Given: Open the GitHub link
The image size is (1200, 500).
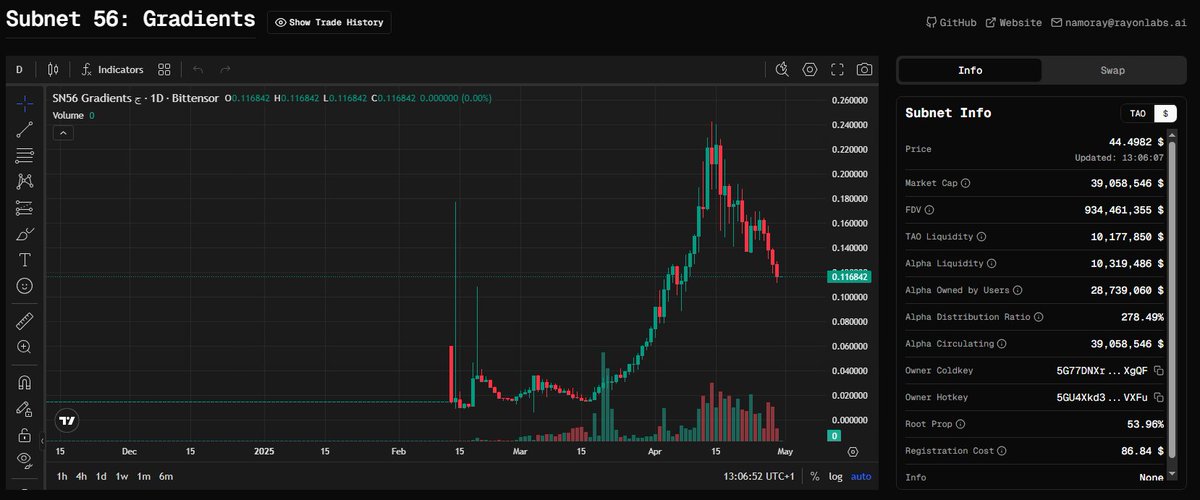Looking at the screenshot, I should coord(951,22).
